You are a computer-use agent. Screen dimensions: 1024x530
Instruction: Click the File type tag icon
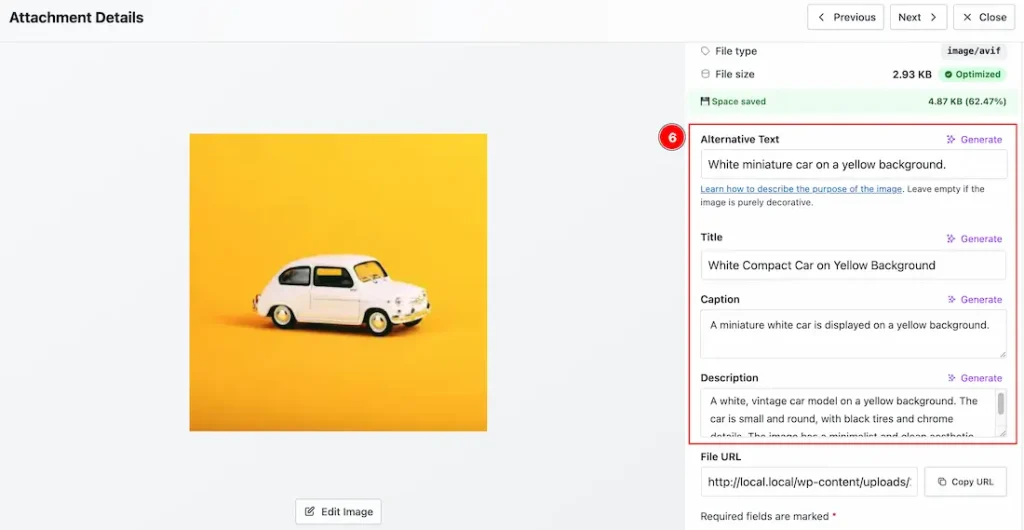705,51
